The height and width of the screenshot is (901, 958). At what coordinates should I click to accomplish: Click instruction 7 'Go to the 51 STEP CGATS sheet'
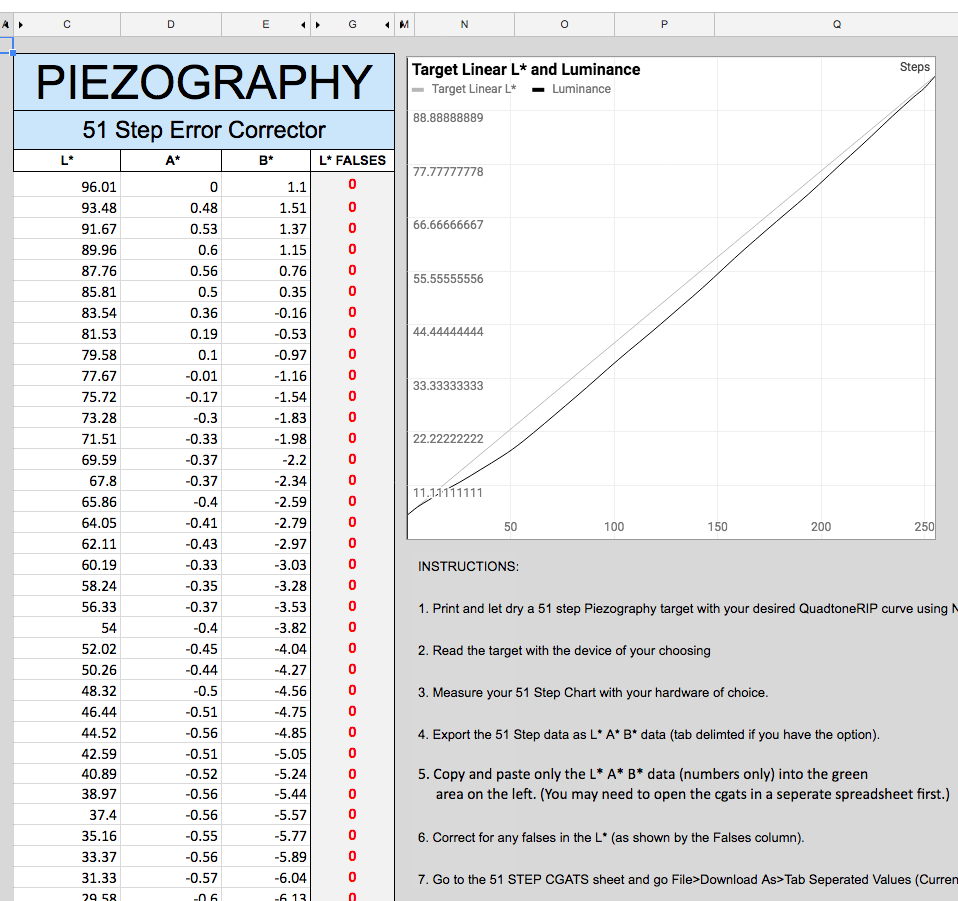coord(688,880)
